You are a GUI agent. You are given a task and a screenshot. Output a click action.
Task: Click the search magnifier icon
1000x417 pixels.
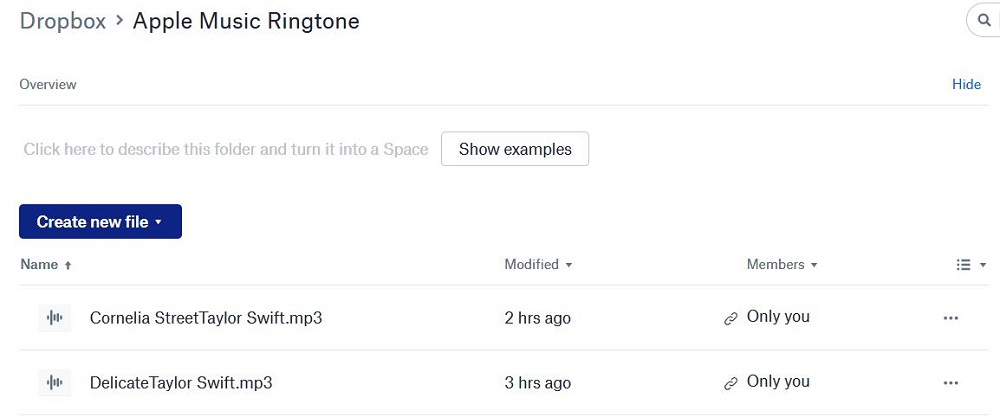(x=984, y=20)
